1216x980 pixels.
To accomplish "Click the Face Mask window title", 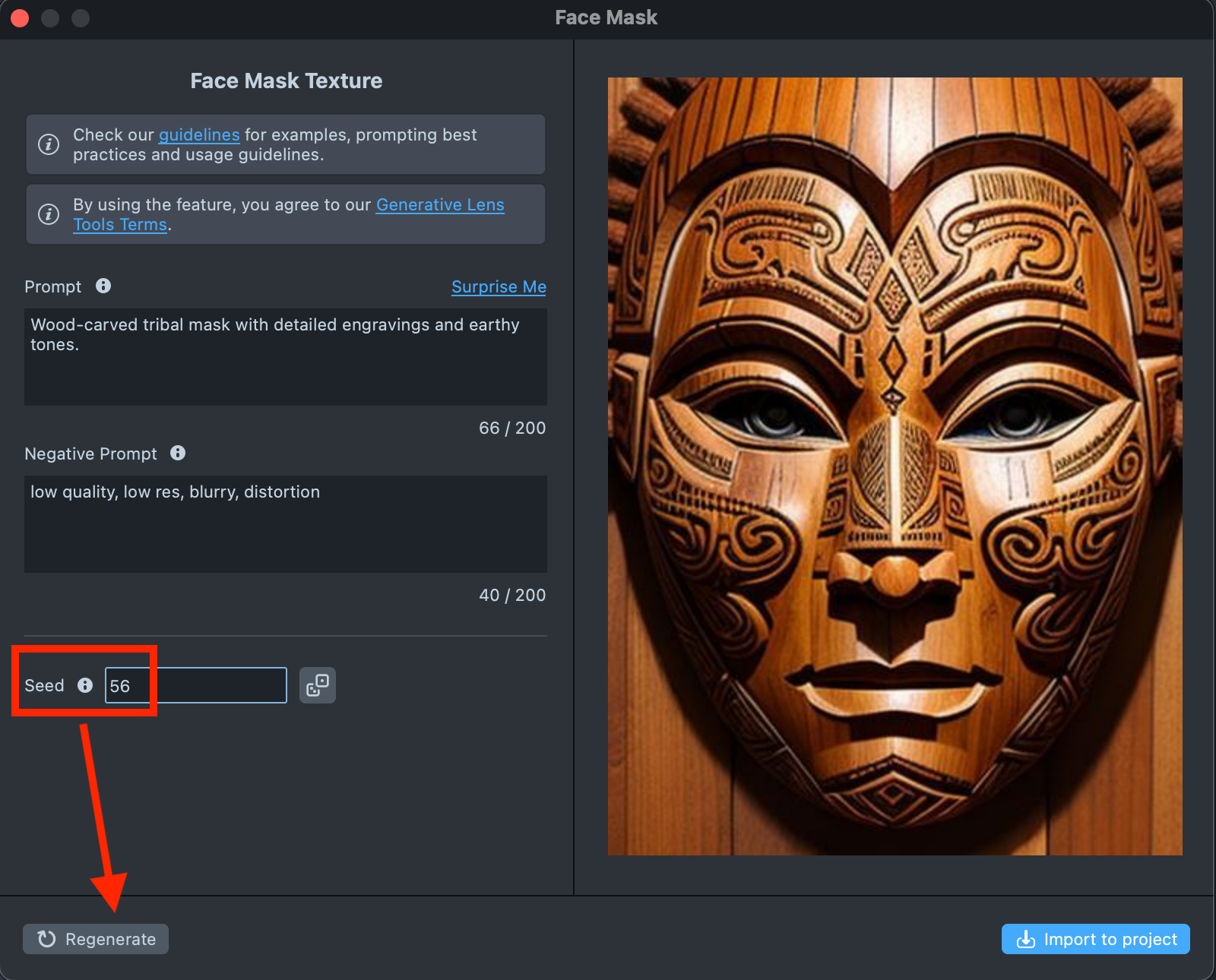I will pos(606,17).
